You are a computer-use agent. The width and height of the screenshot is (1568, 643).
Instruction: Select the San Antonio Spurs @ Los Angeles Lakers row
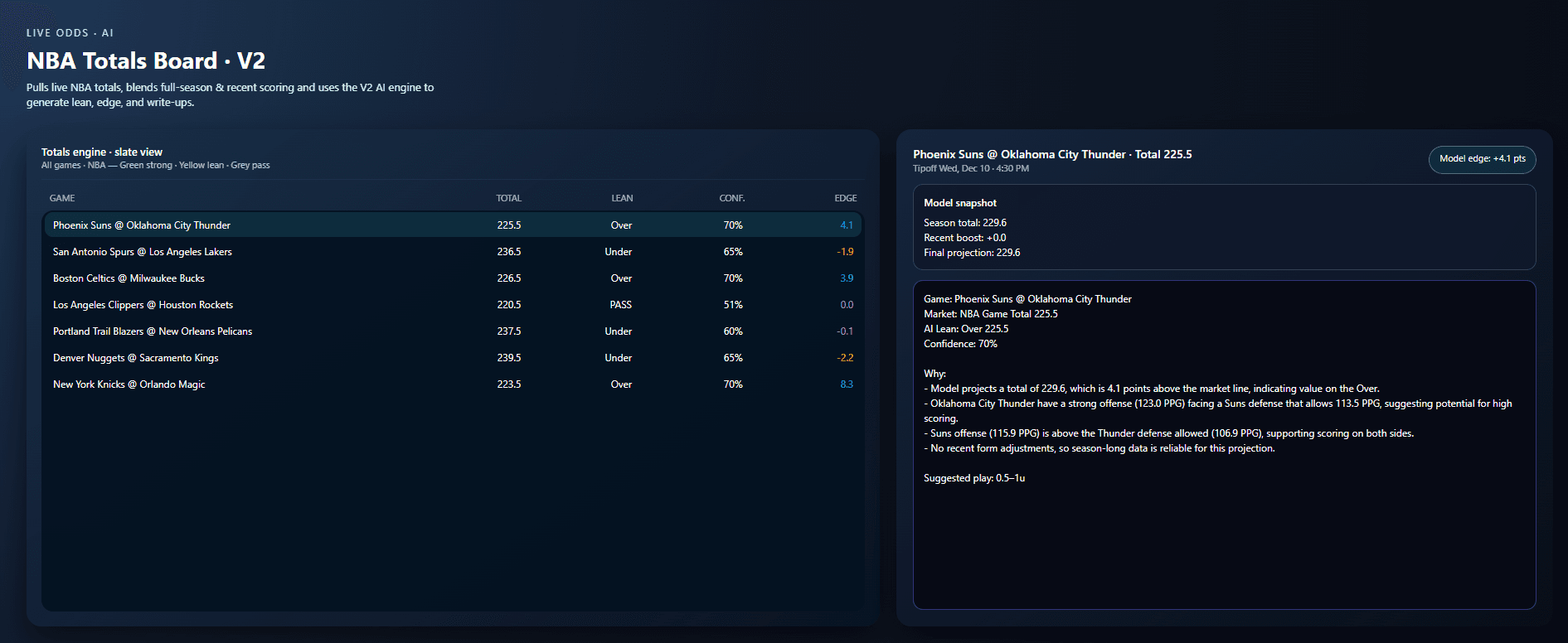click(x=453, y=251)
